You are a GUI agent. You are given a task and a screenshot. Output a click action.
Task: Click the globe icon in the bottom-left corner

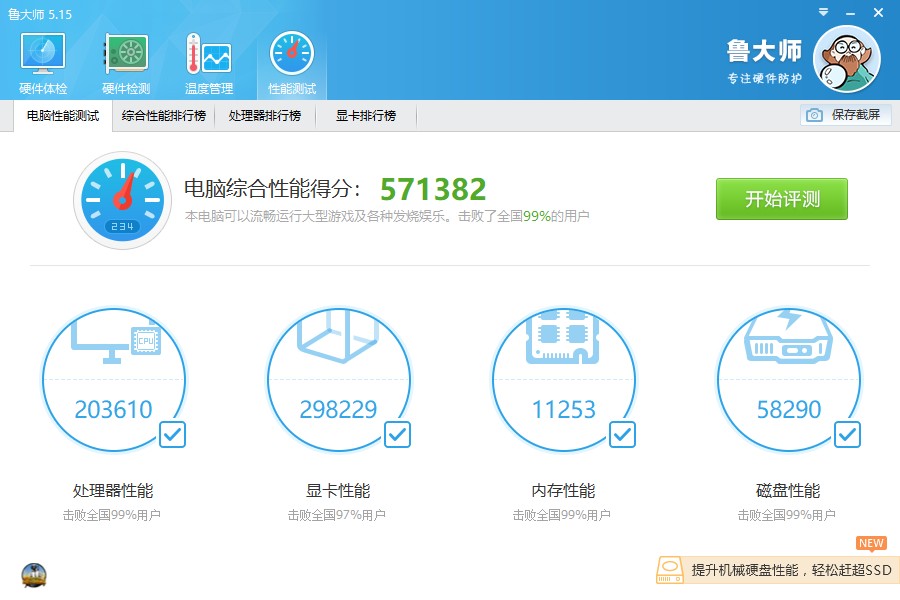point(35,575)
